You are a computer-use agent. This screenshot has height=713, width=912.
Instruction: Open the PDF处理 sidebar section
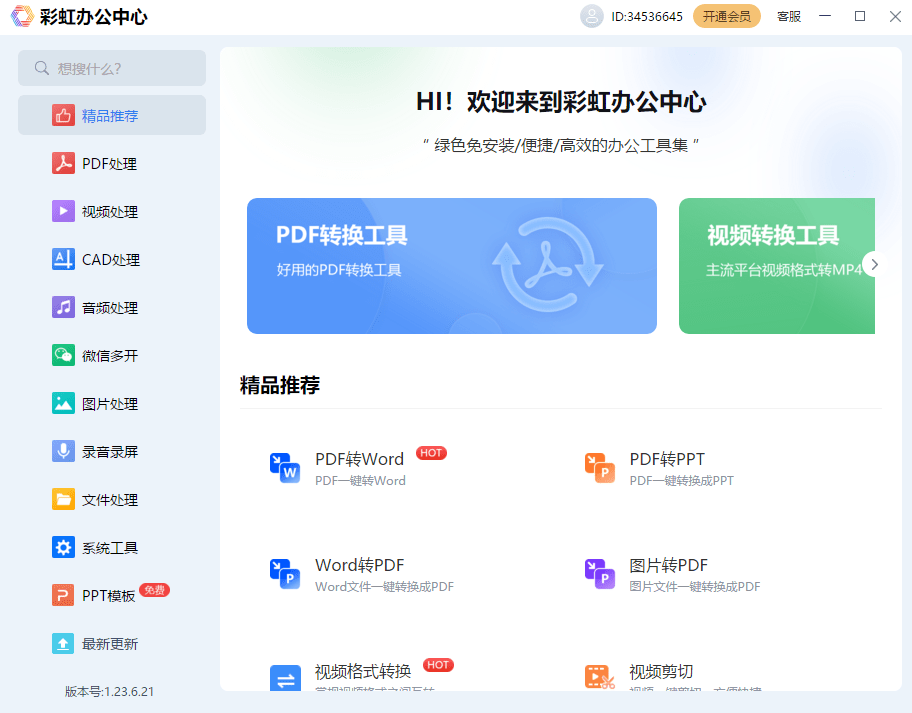point(110,163)
